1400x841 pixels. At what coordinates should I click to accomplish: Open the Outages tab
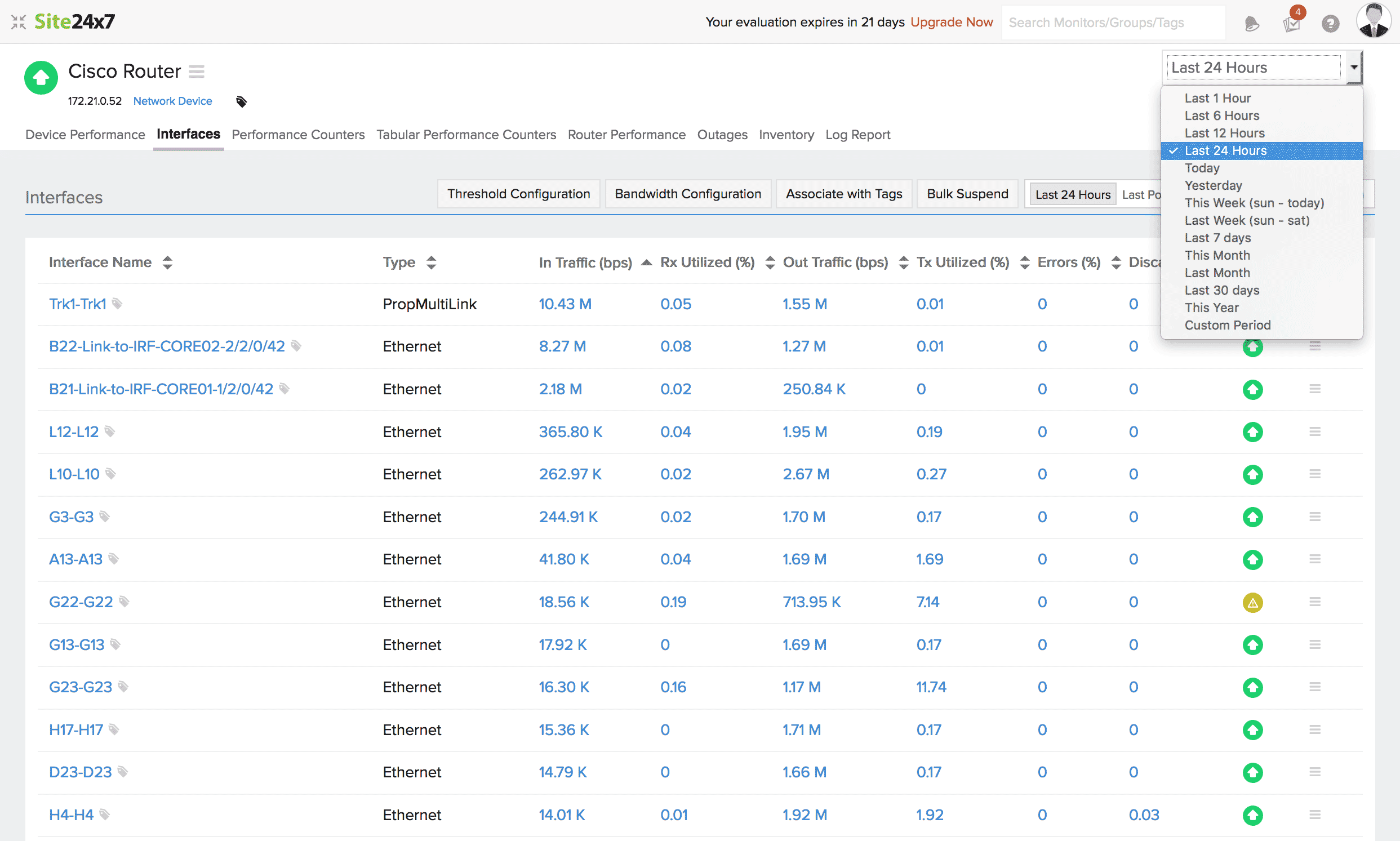(x=722, y=135)
